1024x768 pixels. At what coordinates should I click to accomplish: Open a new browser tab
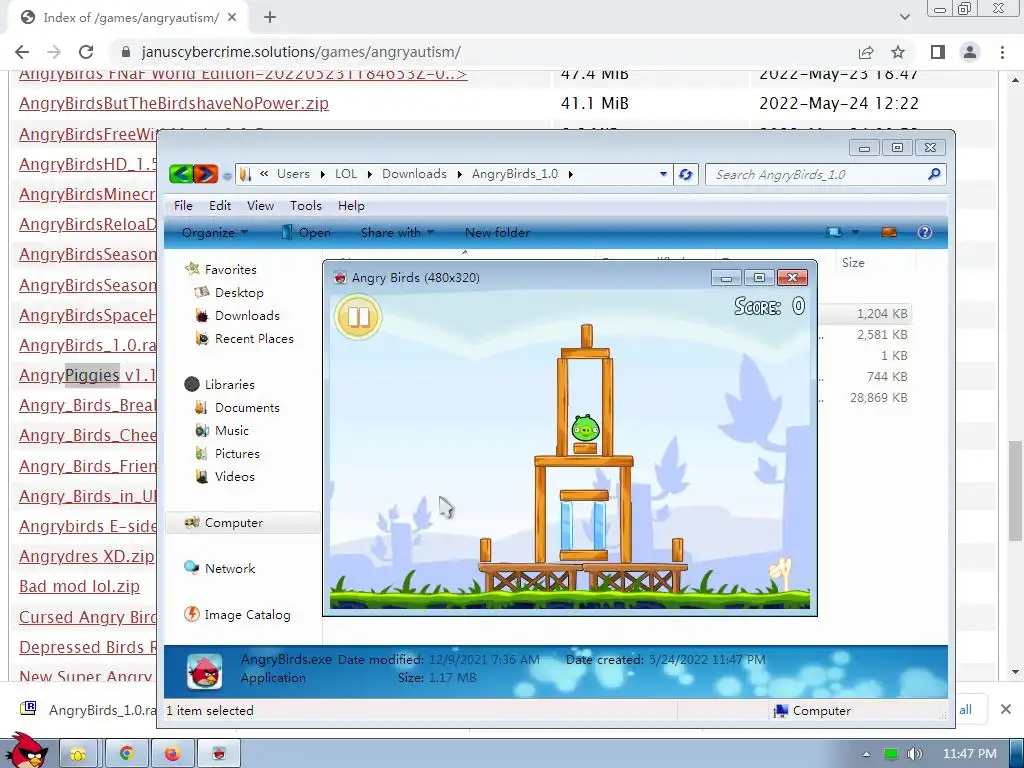tap(270, 18)
